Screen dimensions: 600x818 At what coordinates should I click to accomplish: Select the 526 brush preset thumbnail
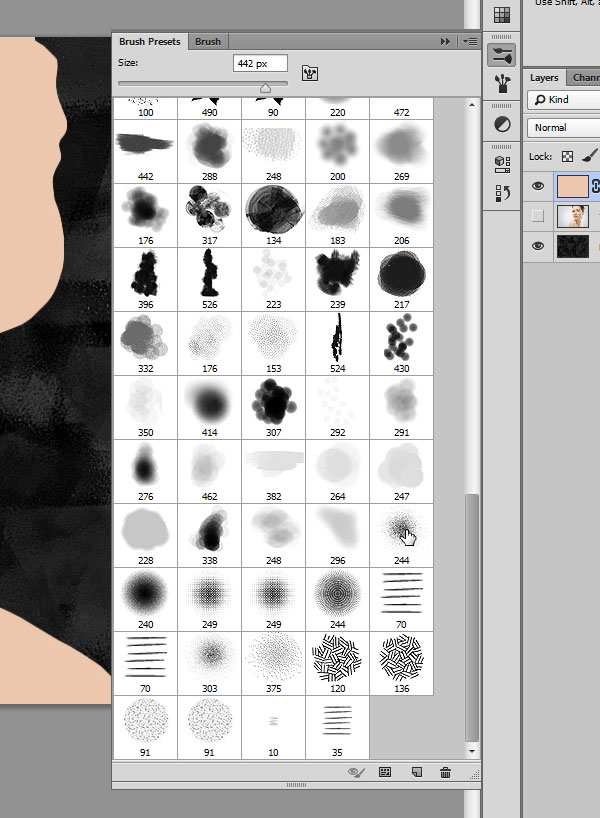pos(207,274)
